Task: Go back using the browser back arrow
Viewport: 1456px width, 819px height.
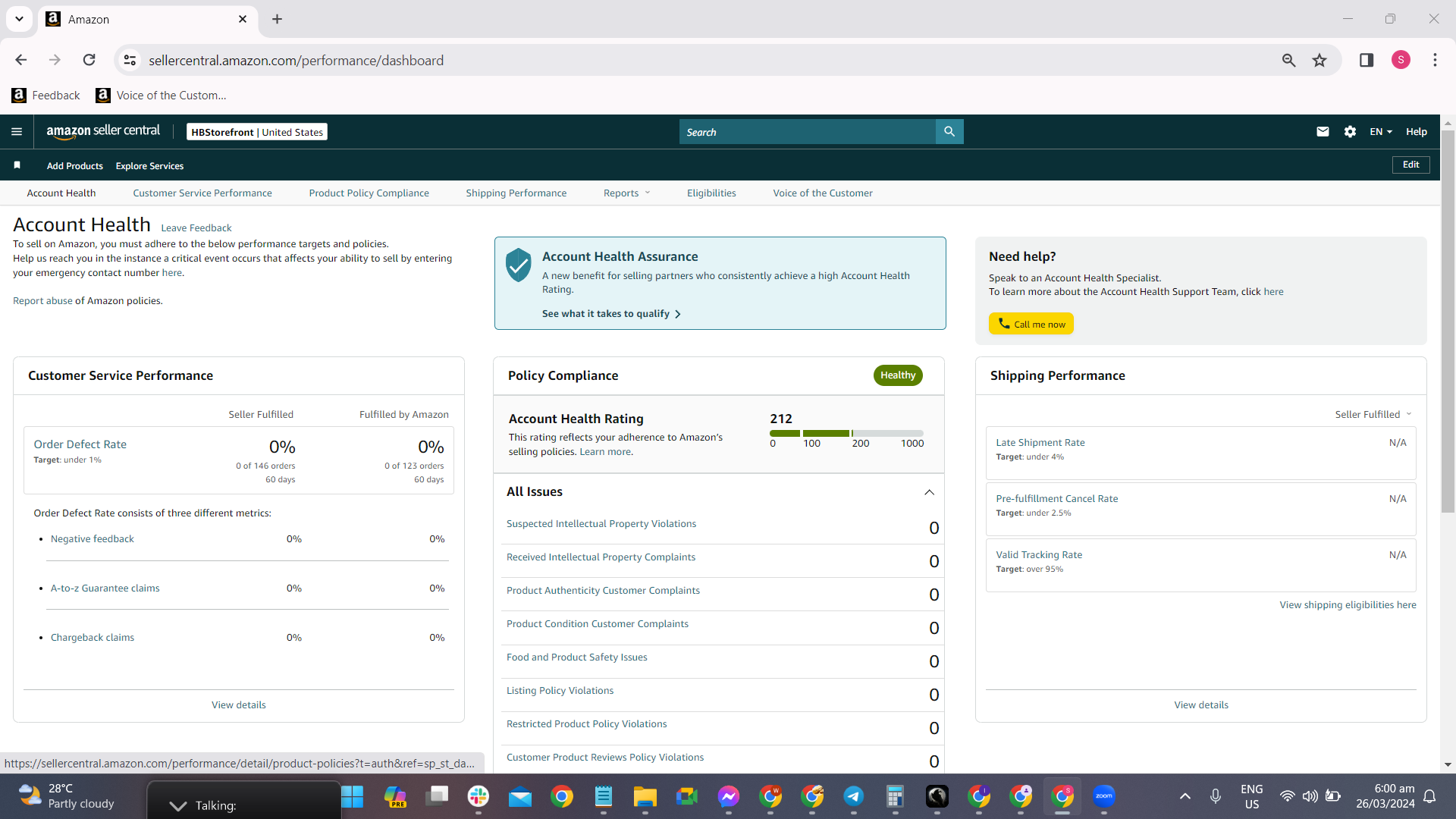Action: pyautogui.click(x=21, y=60)
